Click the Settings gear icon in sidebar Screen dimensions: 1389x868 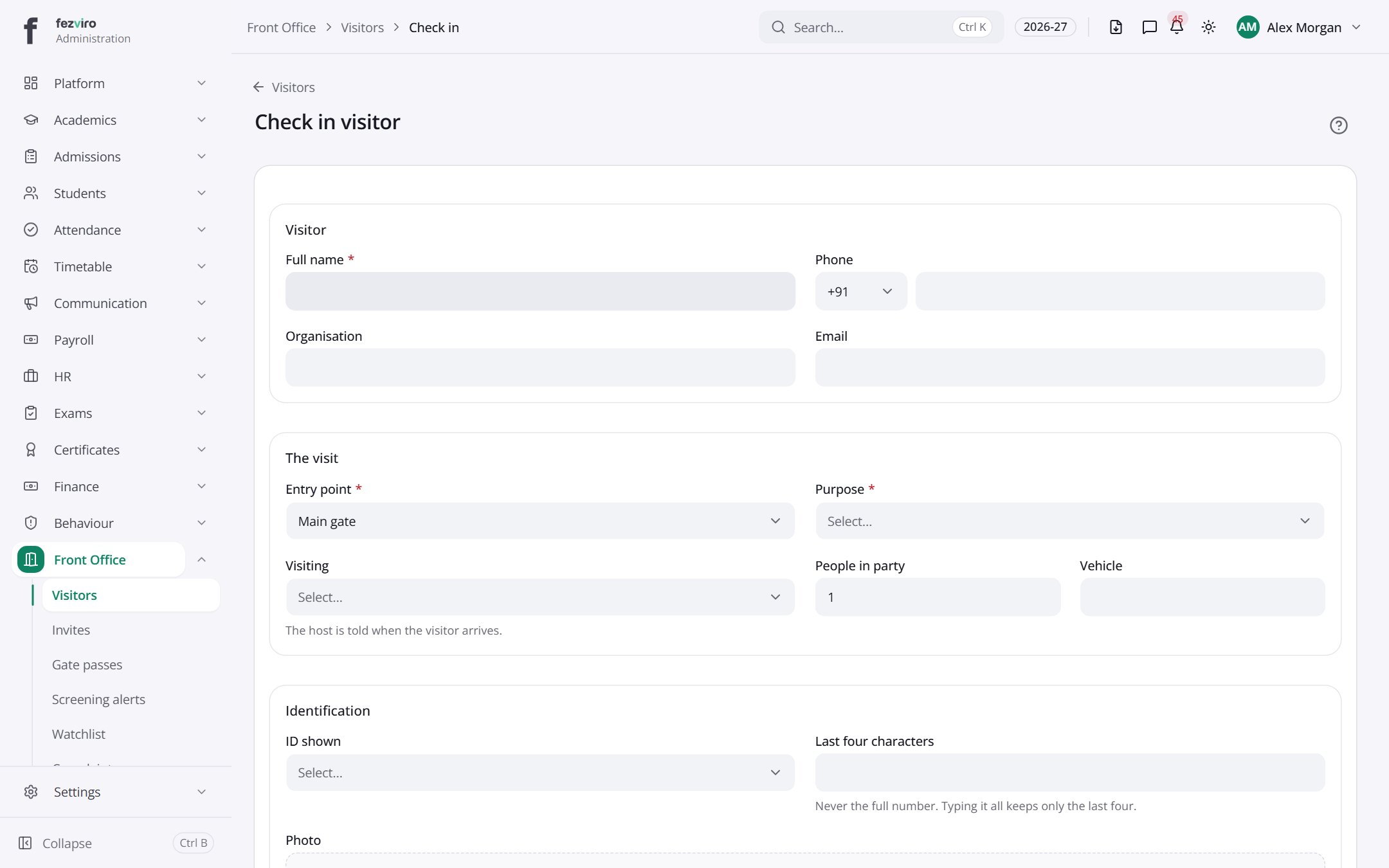coord(31,791)
